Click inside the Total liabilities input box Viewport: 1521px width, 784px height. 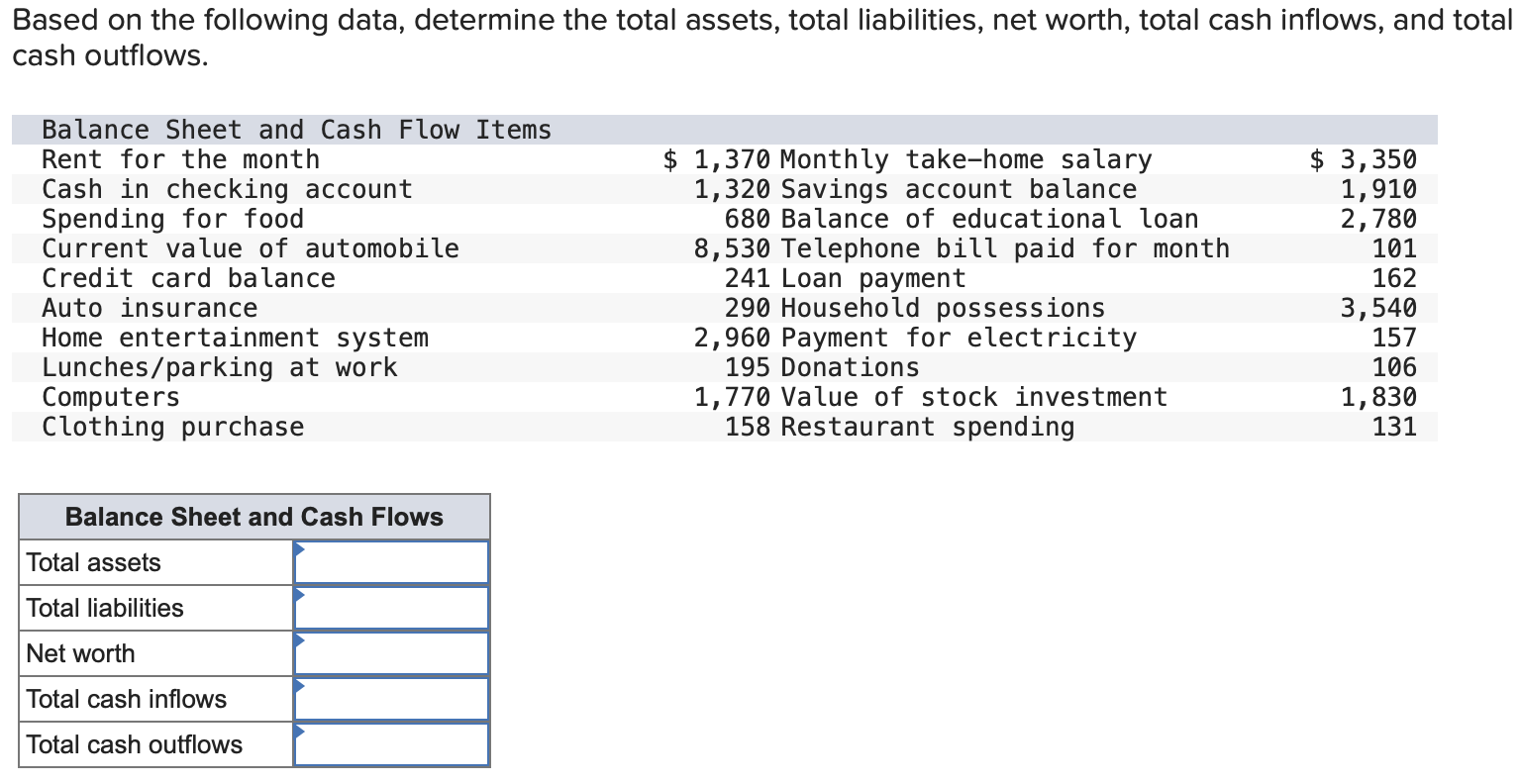click(391, 607)
